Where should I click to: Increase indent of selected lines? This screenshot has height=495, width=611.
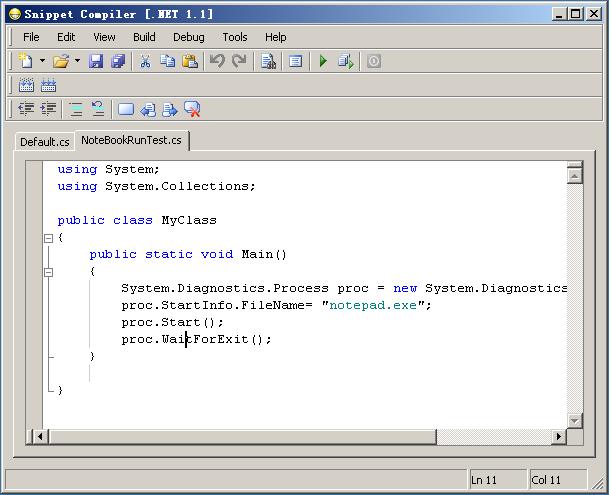49,109
